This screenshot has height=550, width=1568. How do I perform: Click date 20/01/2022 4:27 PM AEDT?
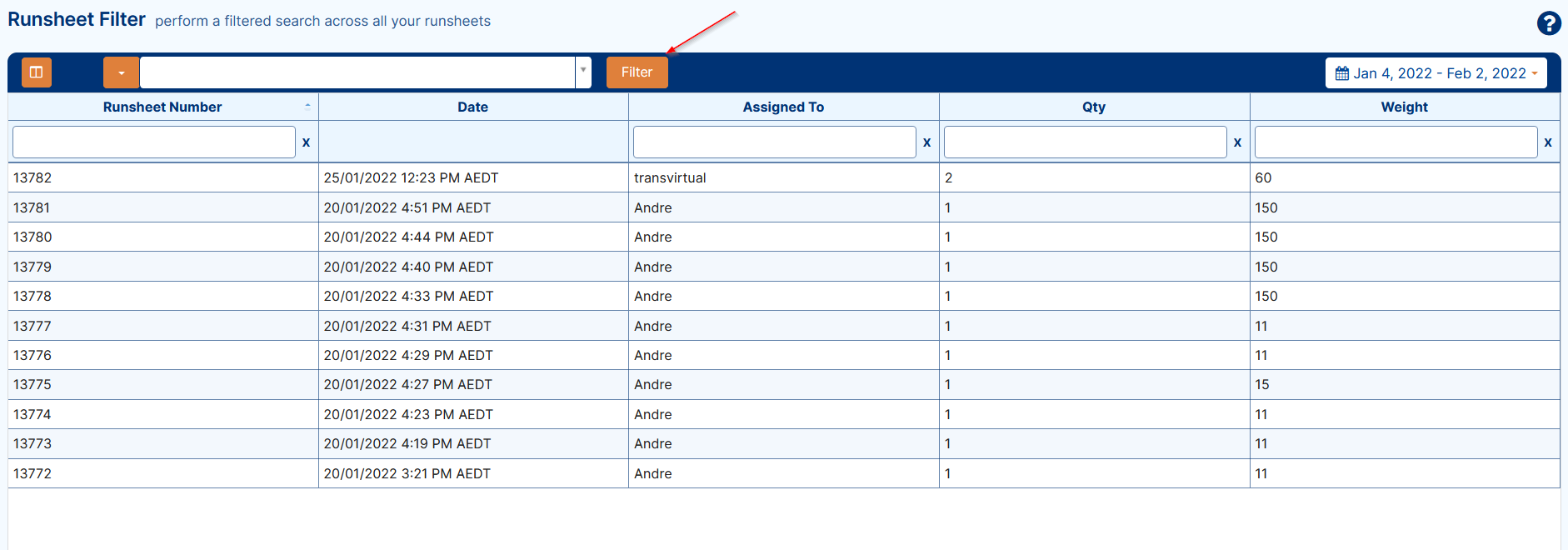pos(407,384)
